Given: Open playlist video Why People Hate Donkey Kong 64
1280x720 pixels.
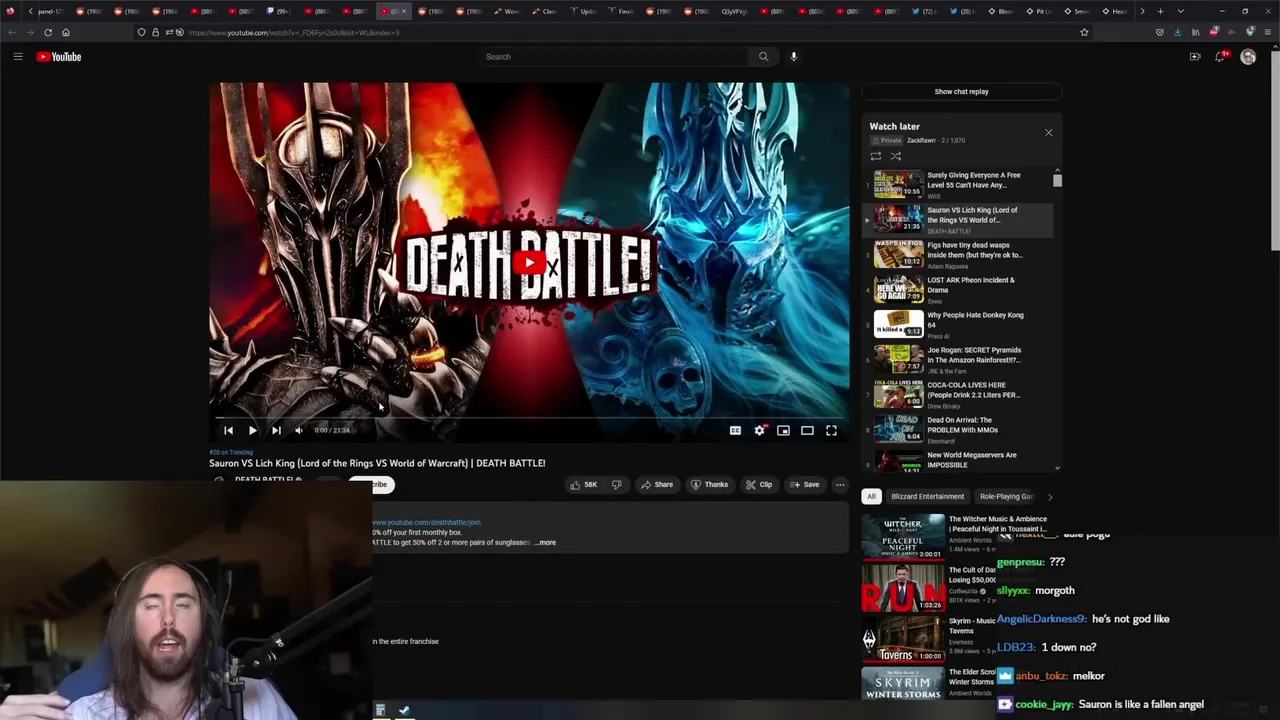Looking at the screenshot, I should 958,325.
